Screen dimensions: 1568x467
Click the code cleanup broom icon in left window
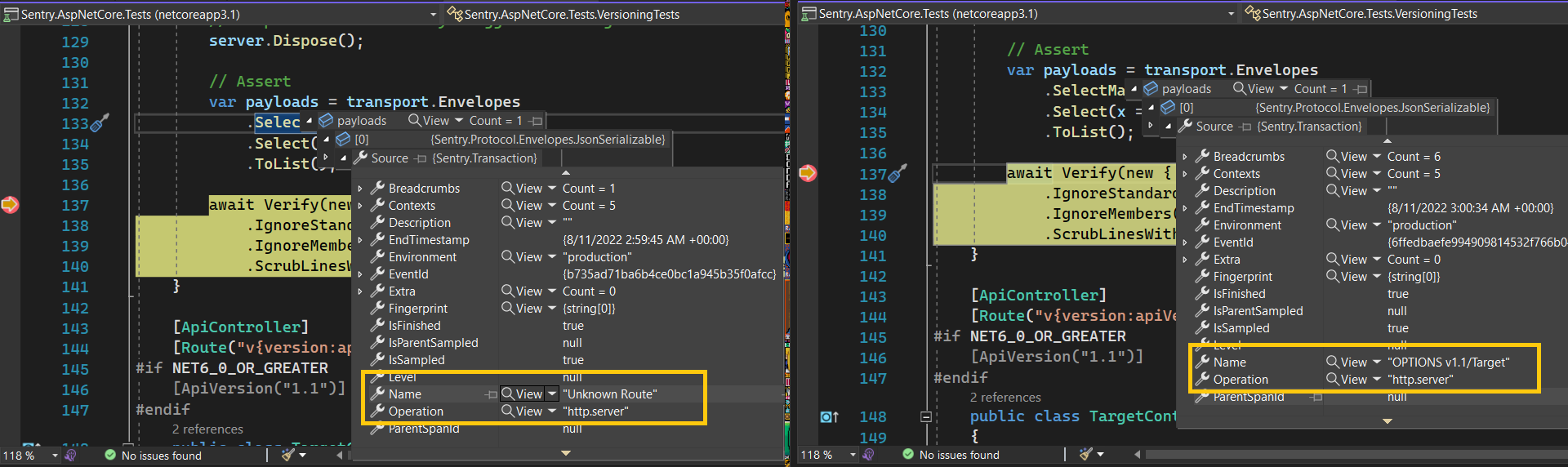click(287, 454)
